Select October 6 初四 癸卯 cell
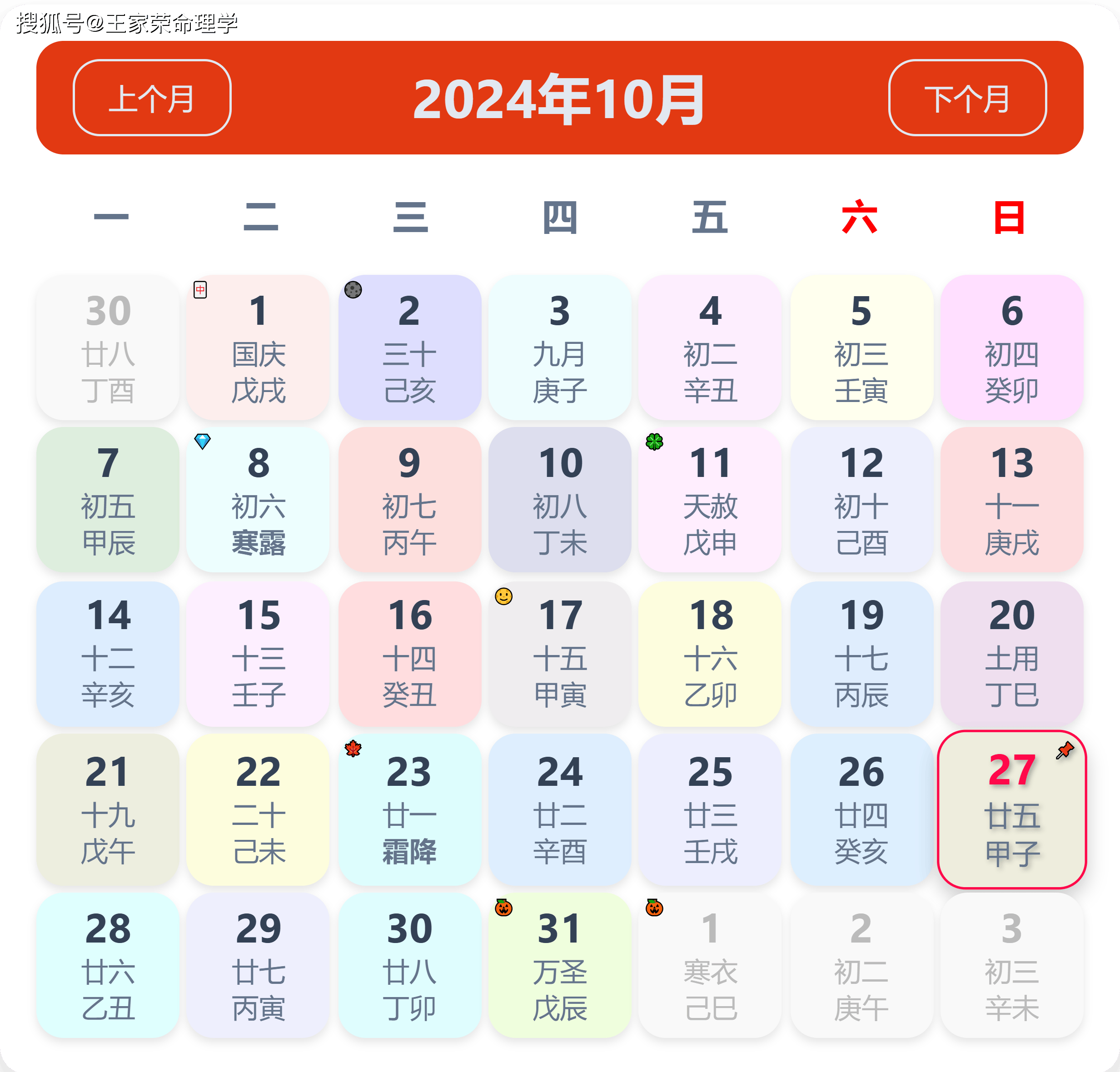The width and height of the screenshot is (1120, 1072). coord(1012,347)
